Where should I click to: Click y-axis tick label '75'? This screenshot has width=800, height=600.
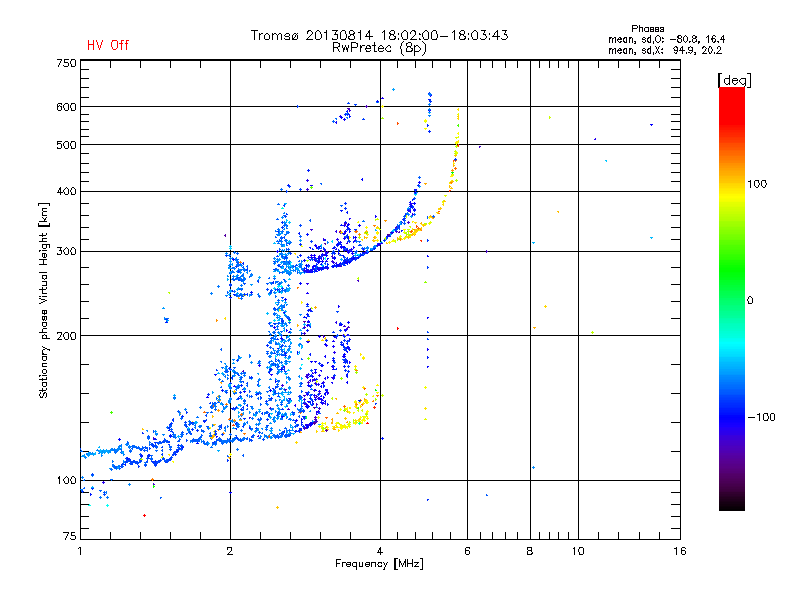click(x=70, y=536)
